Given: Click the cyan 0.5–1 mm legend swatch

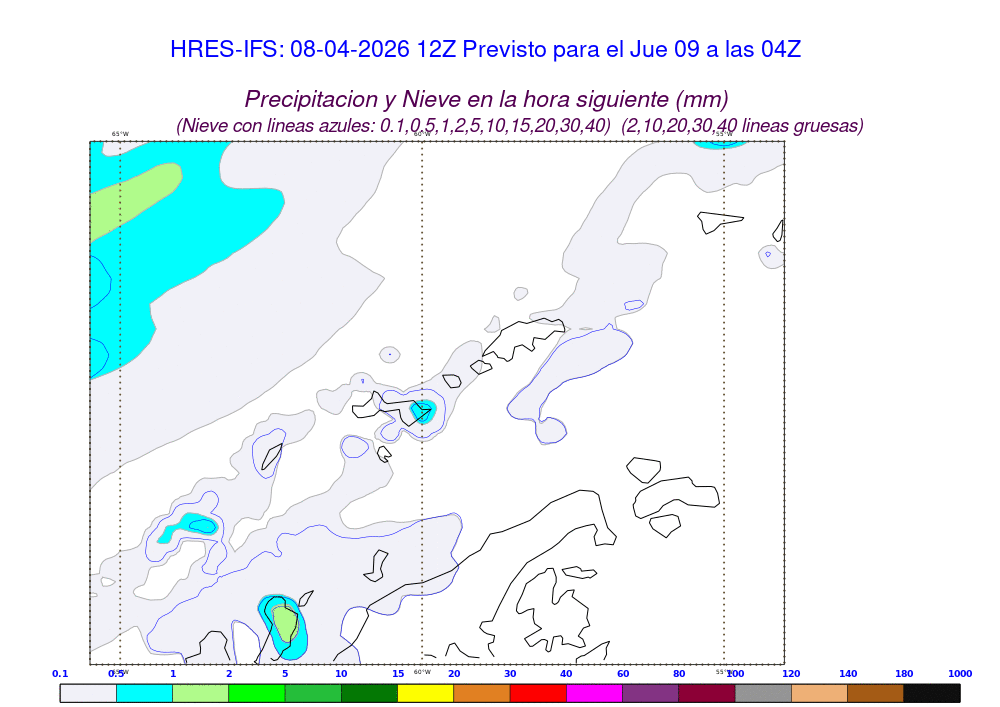Looking at the screenshot, I should pos(144,692).
